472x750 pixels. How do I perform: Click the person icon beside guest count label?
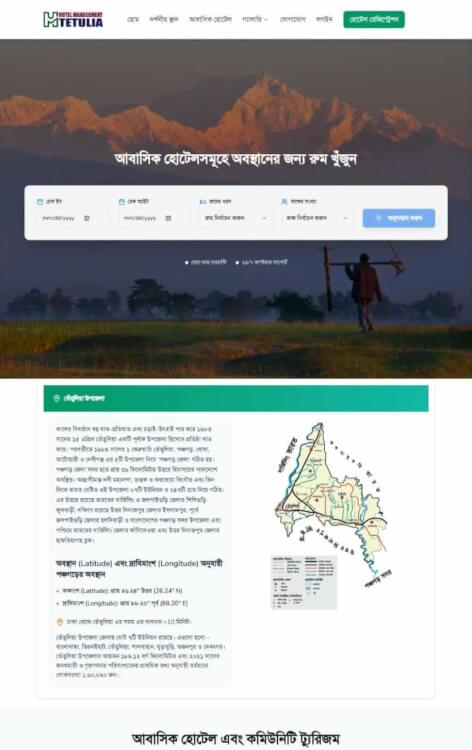285,202
